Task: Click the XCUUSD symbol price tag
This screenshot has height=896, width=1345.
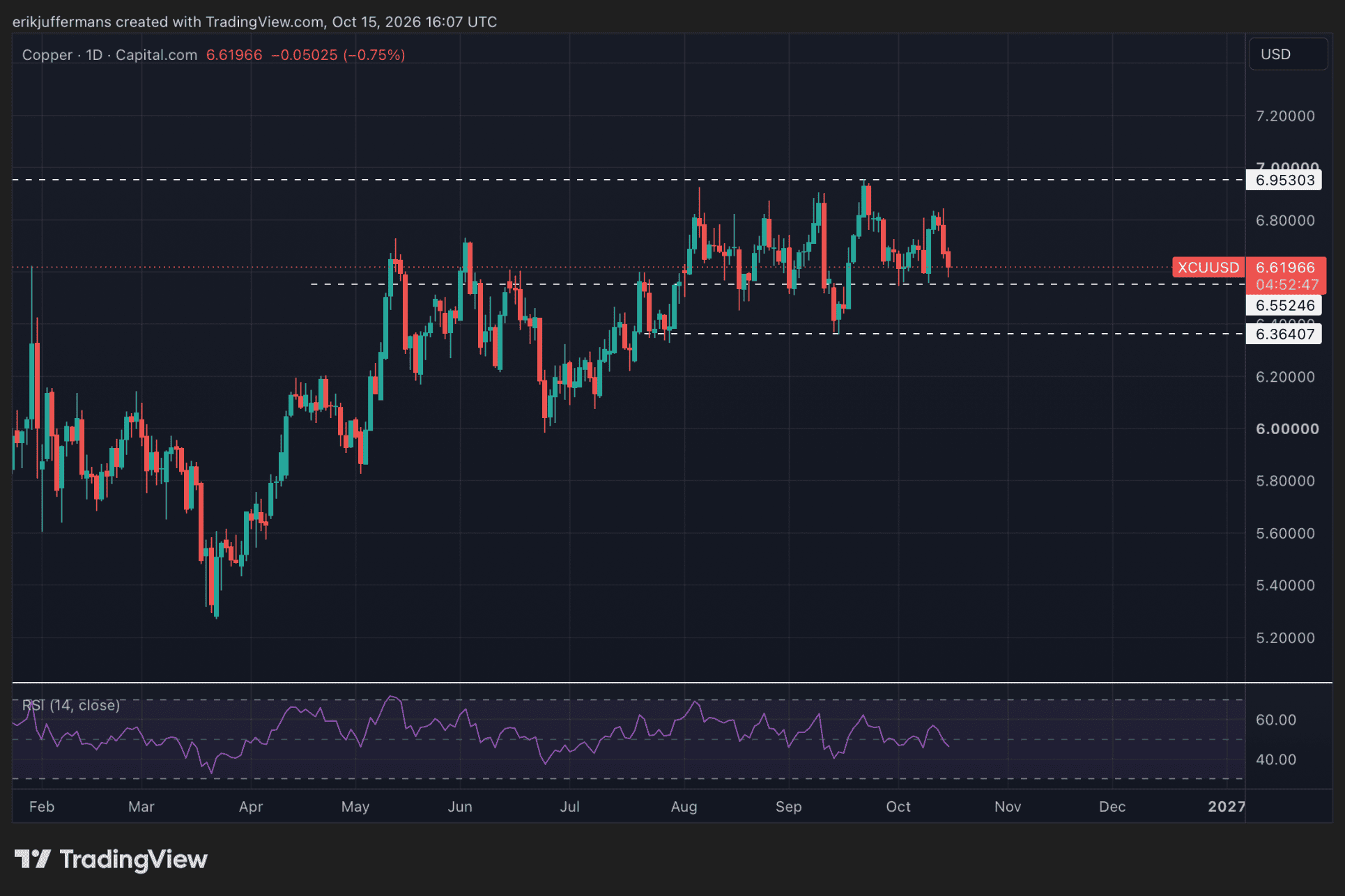Action: 1208,268
